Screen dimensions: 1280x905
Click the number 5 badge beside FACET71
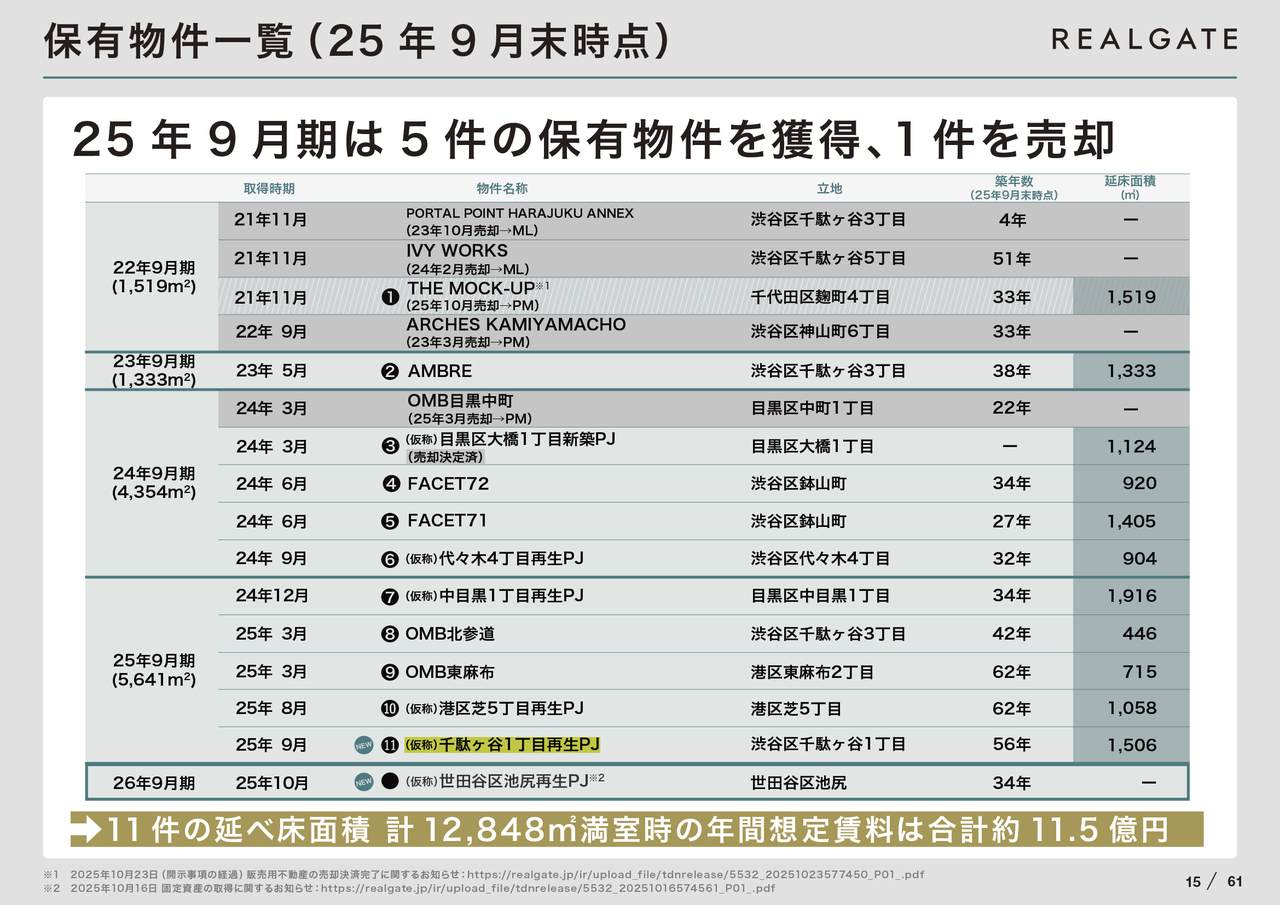click(x=391, y=521)
